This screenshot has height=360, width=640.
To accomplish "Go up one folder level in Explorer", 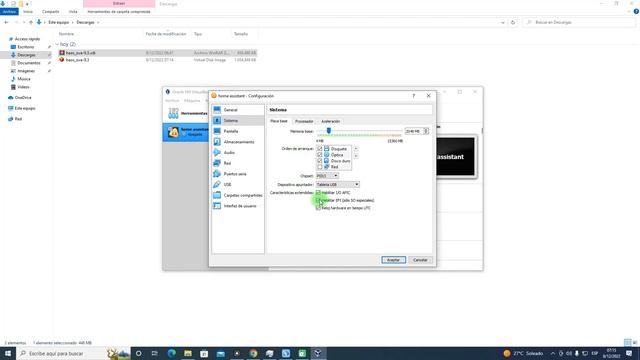I will point(31,22).
